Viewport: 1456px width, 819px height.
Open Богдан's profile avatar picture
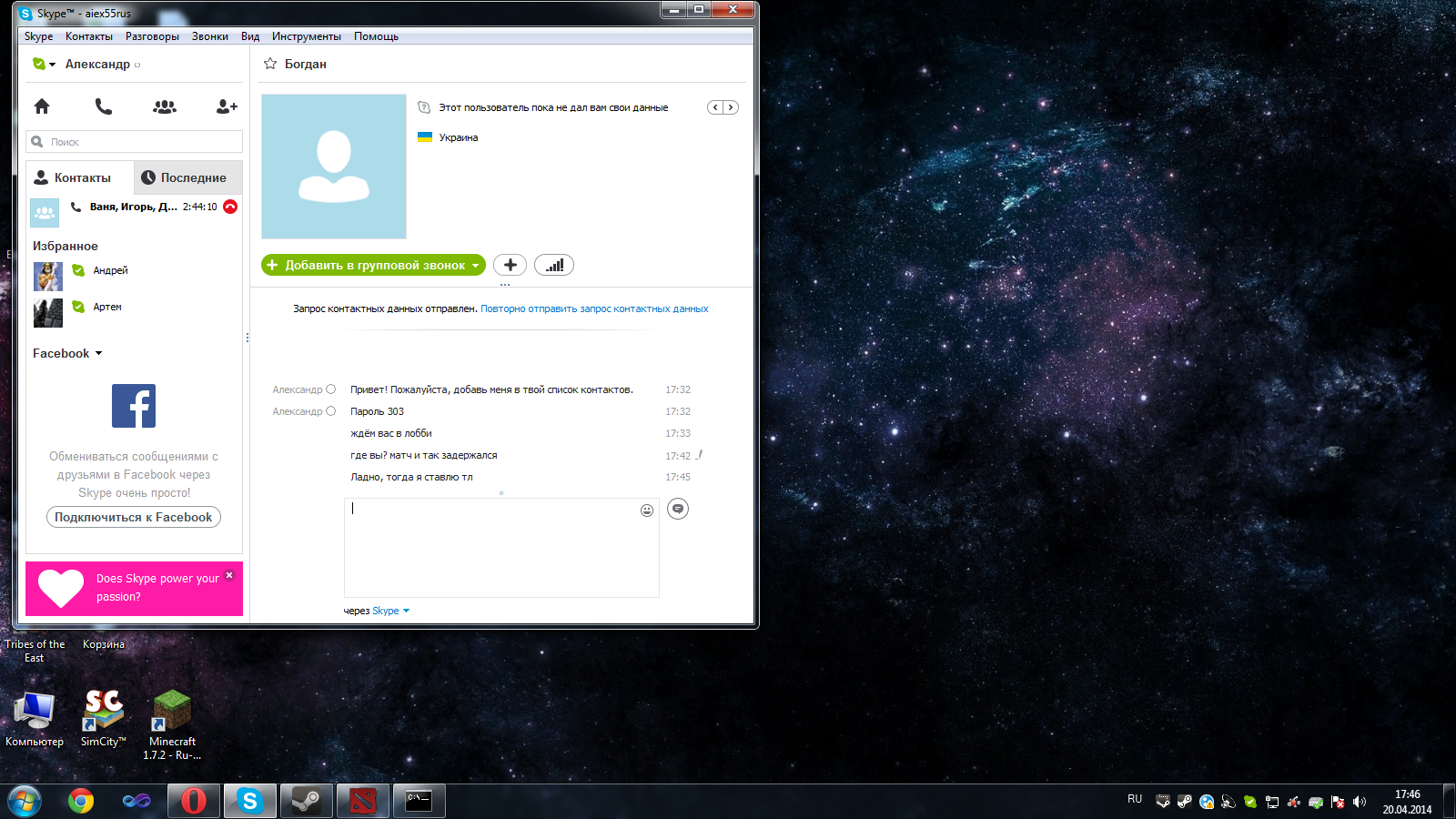[334, 167]
